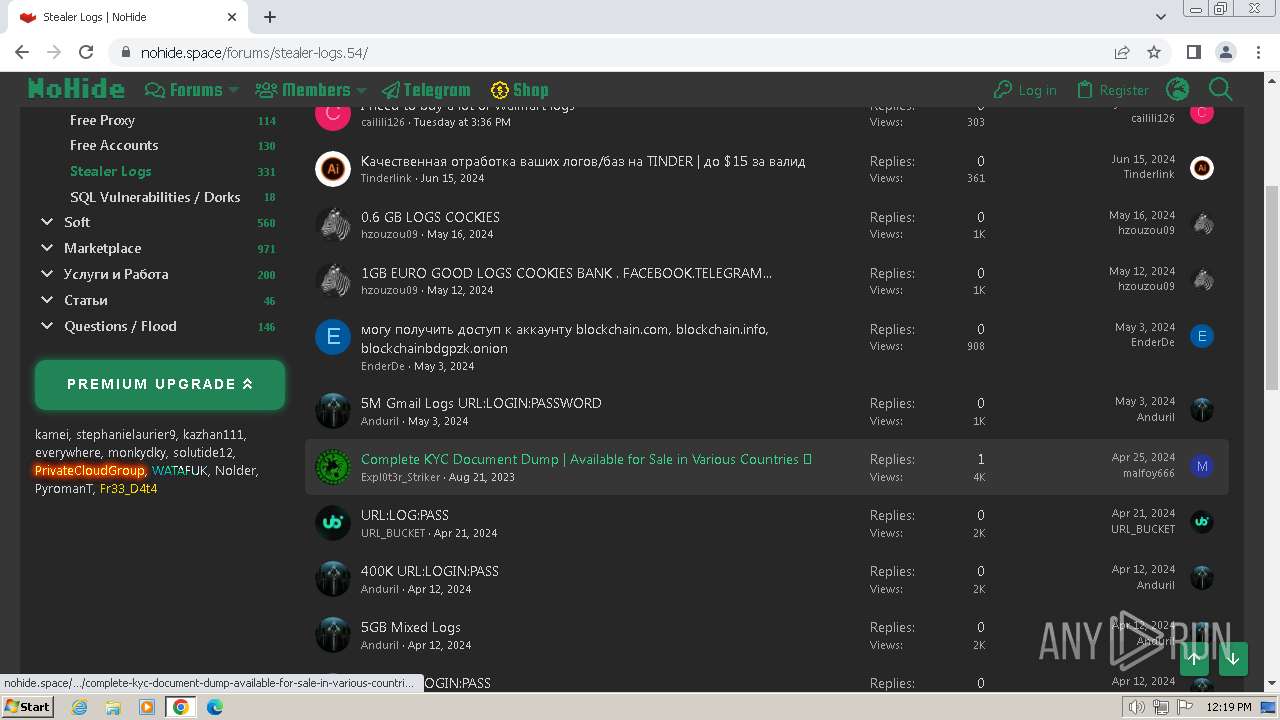Select SQL Vulnerabilities / Dorks forum

[x=155, y=197]
